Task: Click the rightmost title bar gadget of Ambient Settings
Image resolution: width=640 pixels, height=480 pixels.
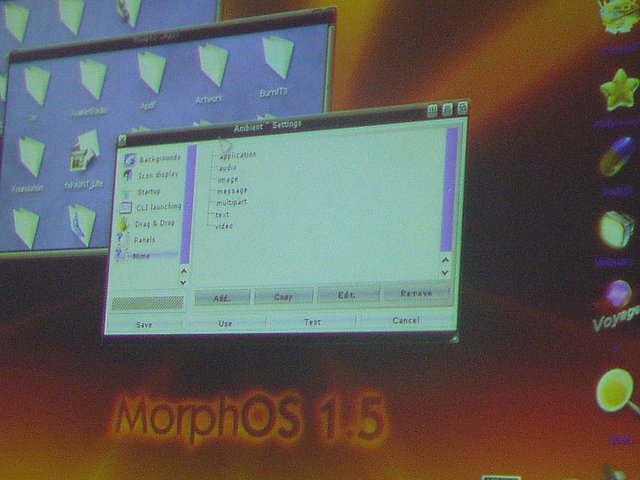Action: tap(462, 107)
